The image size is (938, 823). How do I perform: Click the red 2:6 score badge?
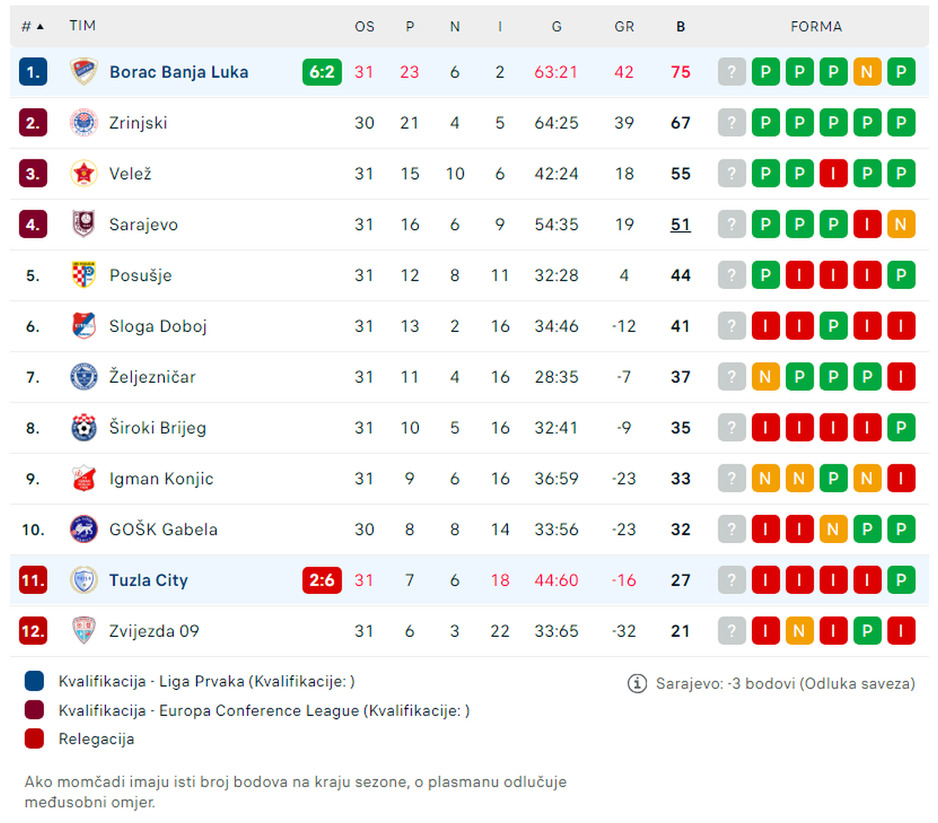coord(322,580)
